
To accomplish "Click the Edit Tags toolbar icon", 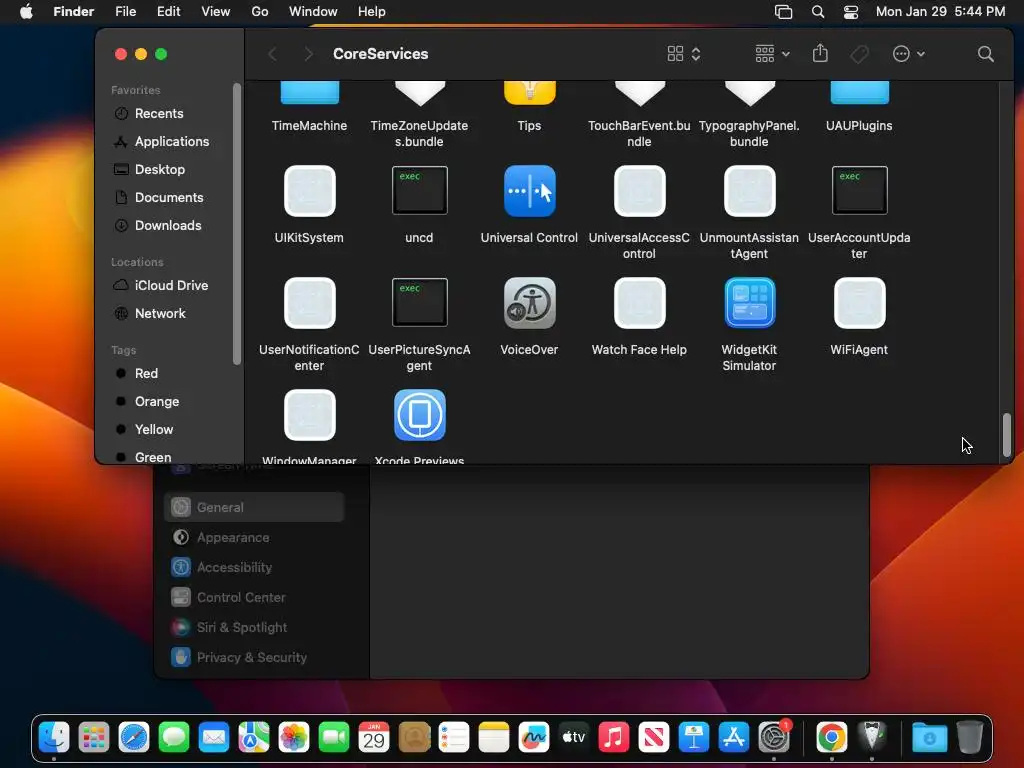I will pos(859,54).
